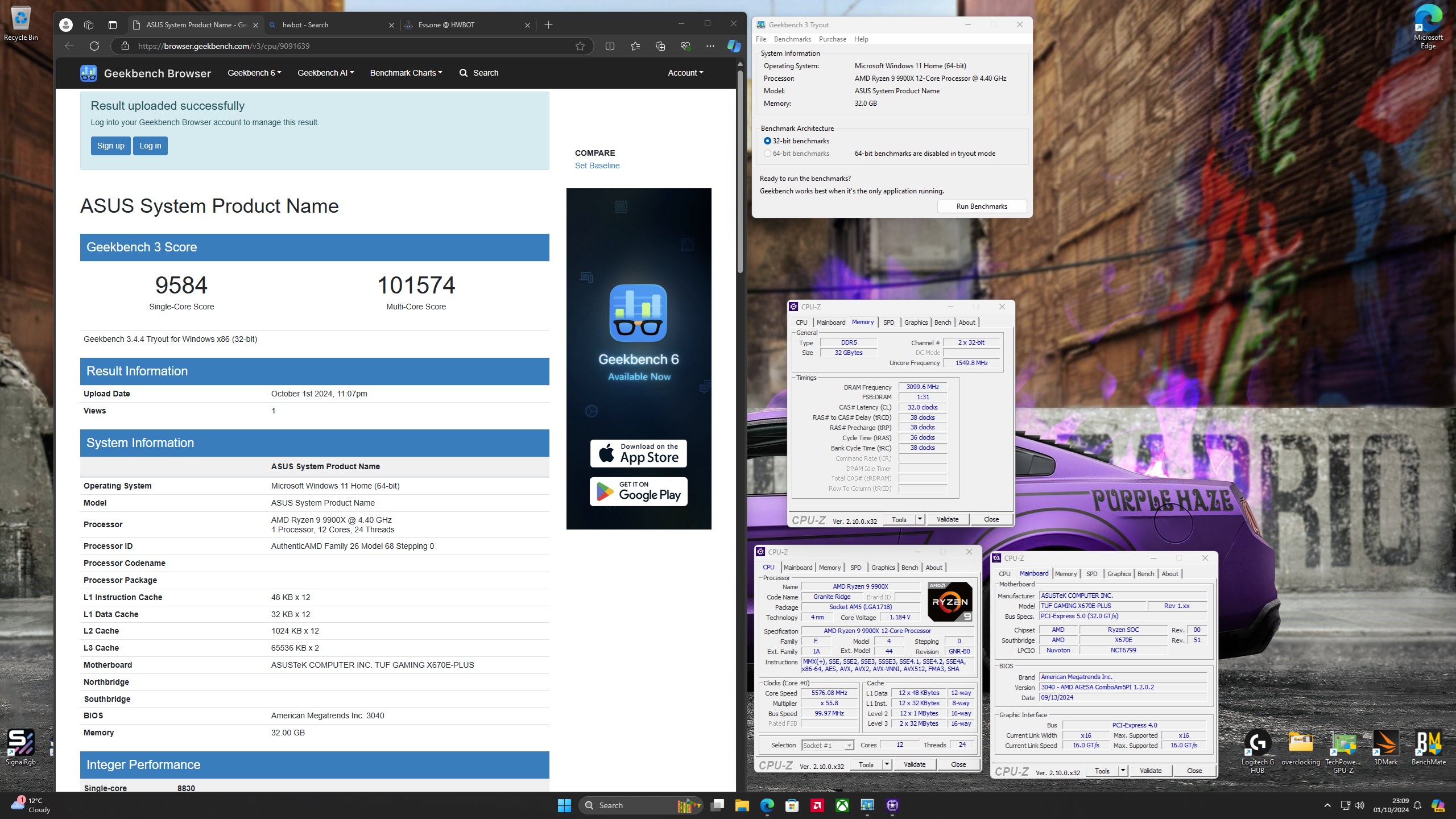Click the Set Baseline link

click(597, 166)
